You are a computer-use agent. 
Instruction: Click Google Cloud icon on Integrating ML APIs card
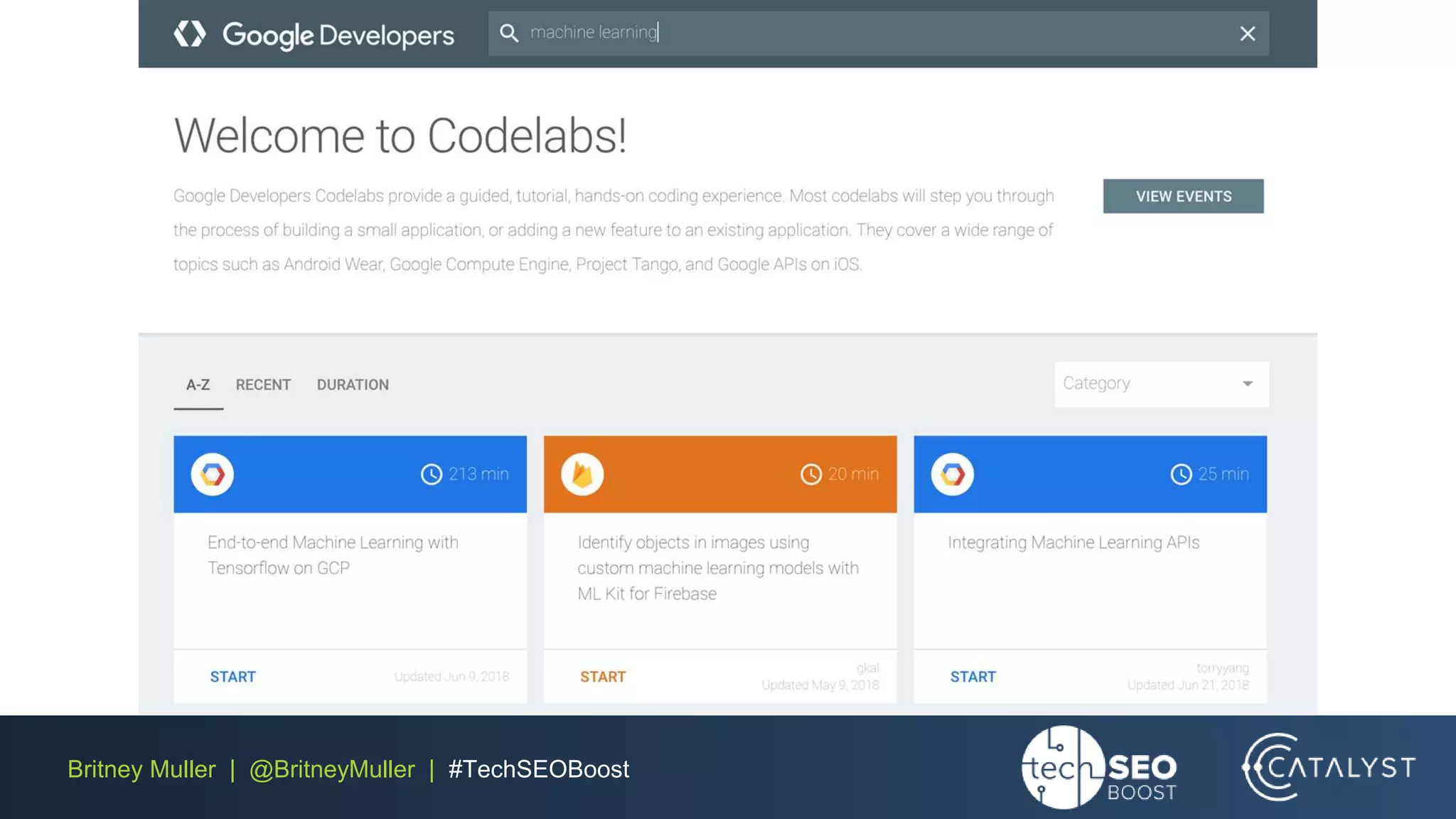tap(953, 474)
